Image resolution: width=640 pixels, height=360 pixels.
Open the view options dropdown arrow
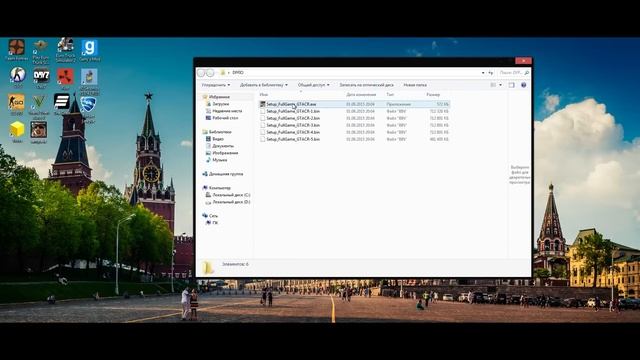point(500,85)
